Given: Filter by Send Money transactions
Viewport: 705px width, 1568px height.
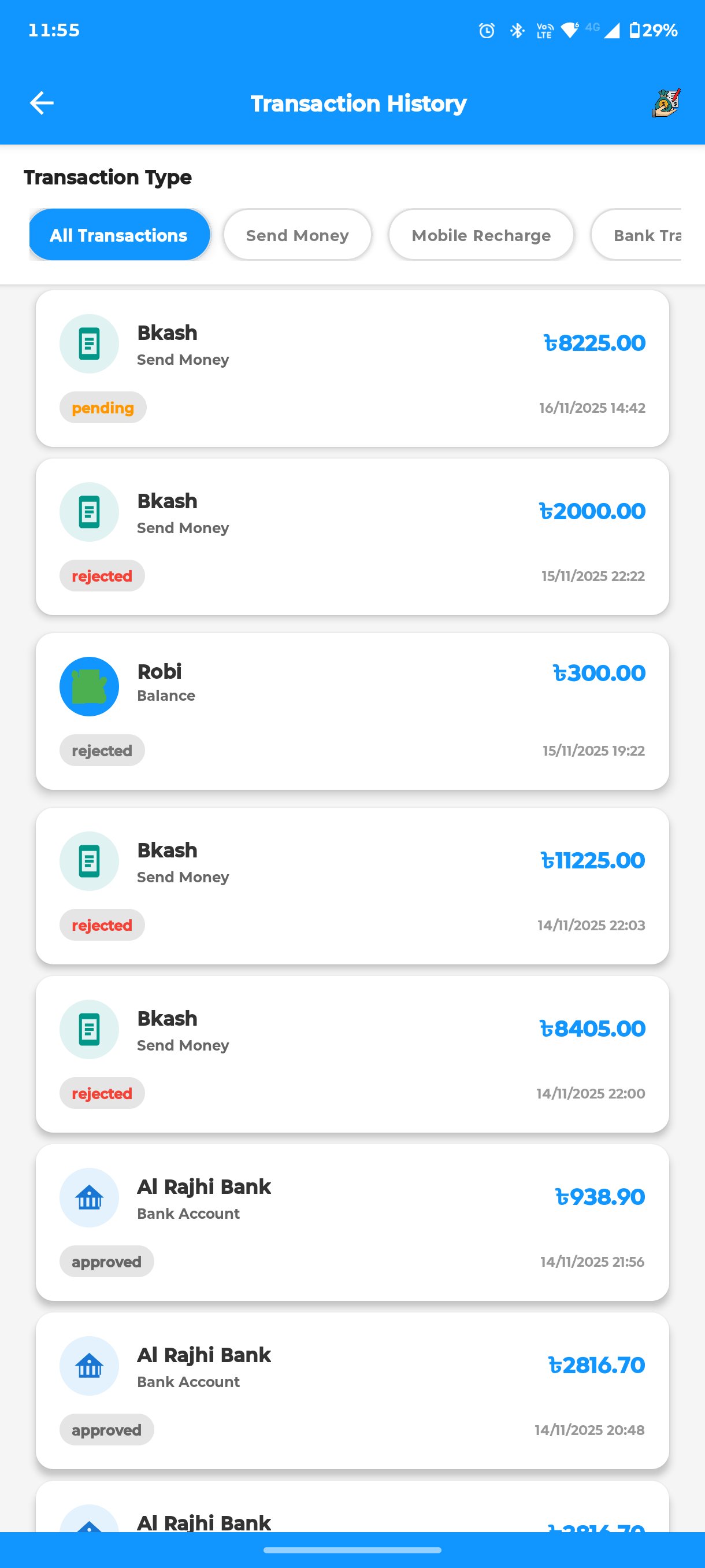Looking at the screenshot, I should point(297,235).
